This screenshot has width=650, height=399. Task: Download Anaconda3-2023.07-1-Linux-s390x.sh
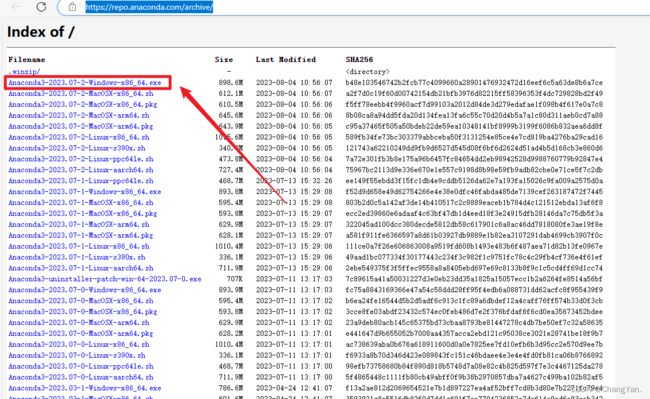click(77, 257)
